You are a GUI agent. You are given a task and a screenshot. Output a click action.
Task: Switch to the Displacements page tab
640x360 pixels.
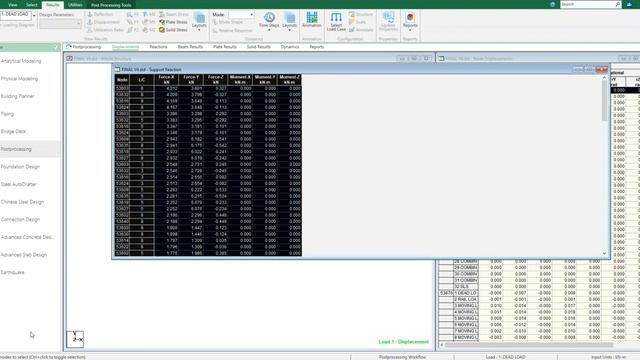point(125,47)
